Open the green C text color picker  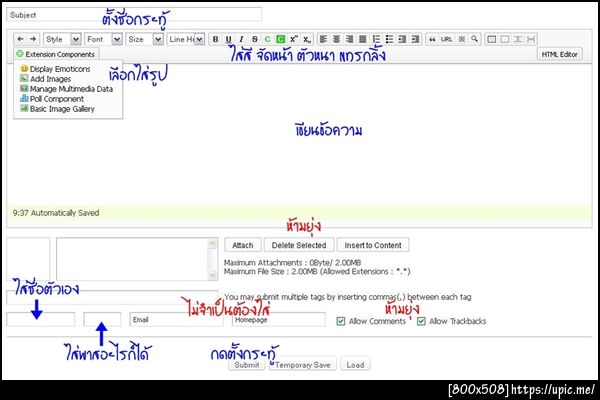pos(267,39)
